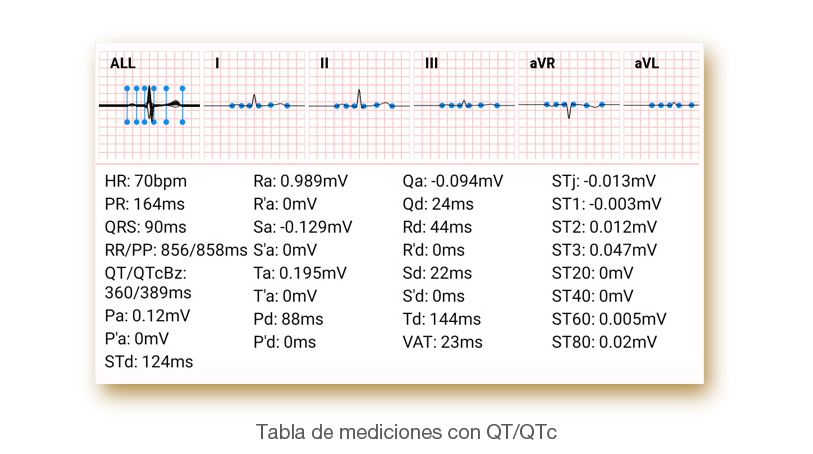The height and width of the screenshot is (454, 813).
Task: Select the RR/PP: 856/858ms entry
Action: coord(175,250)
